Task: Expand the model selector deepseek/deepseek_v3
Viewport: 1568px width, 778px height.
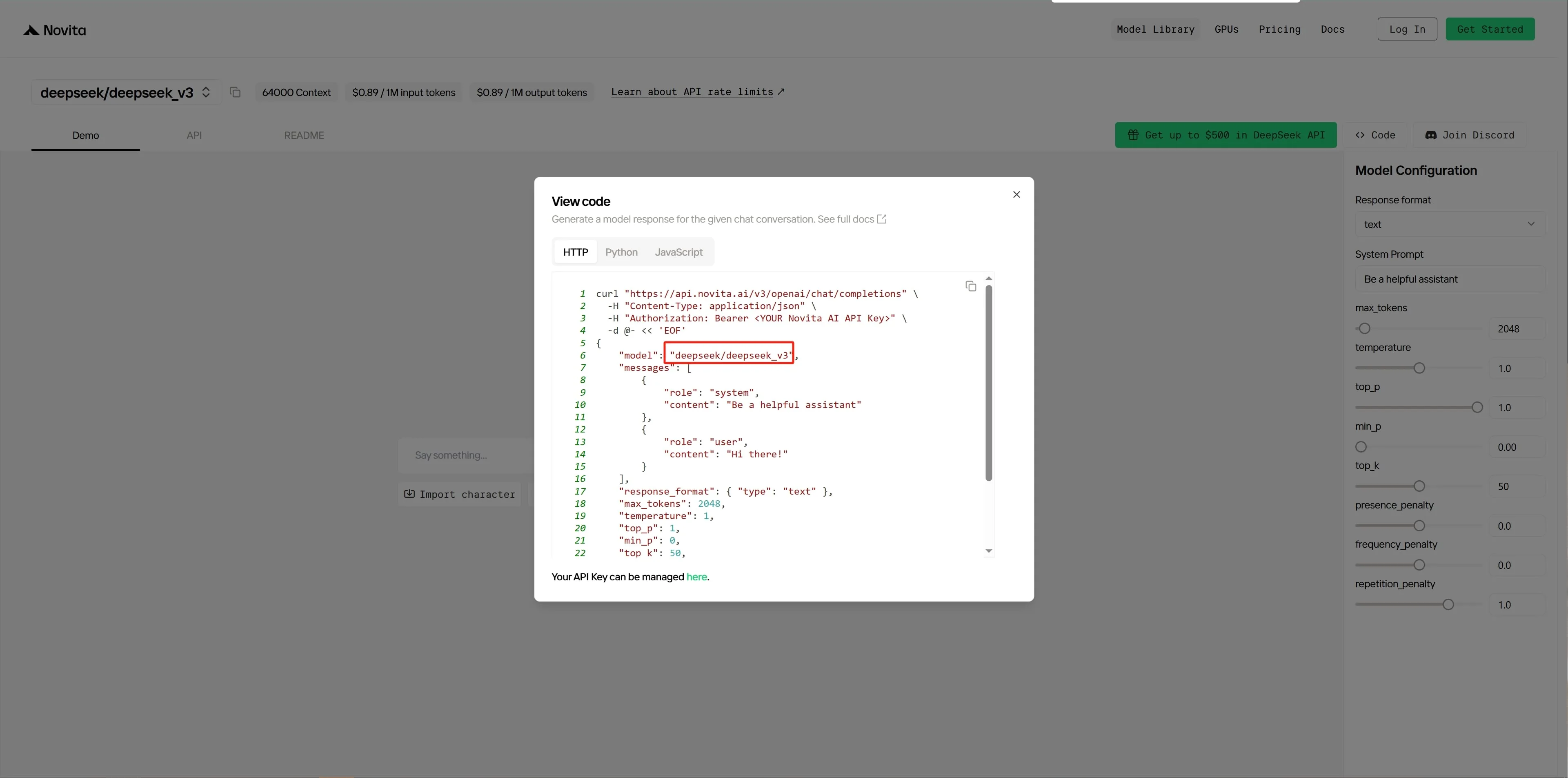Action: click(x=126, y=92)
